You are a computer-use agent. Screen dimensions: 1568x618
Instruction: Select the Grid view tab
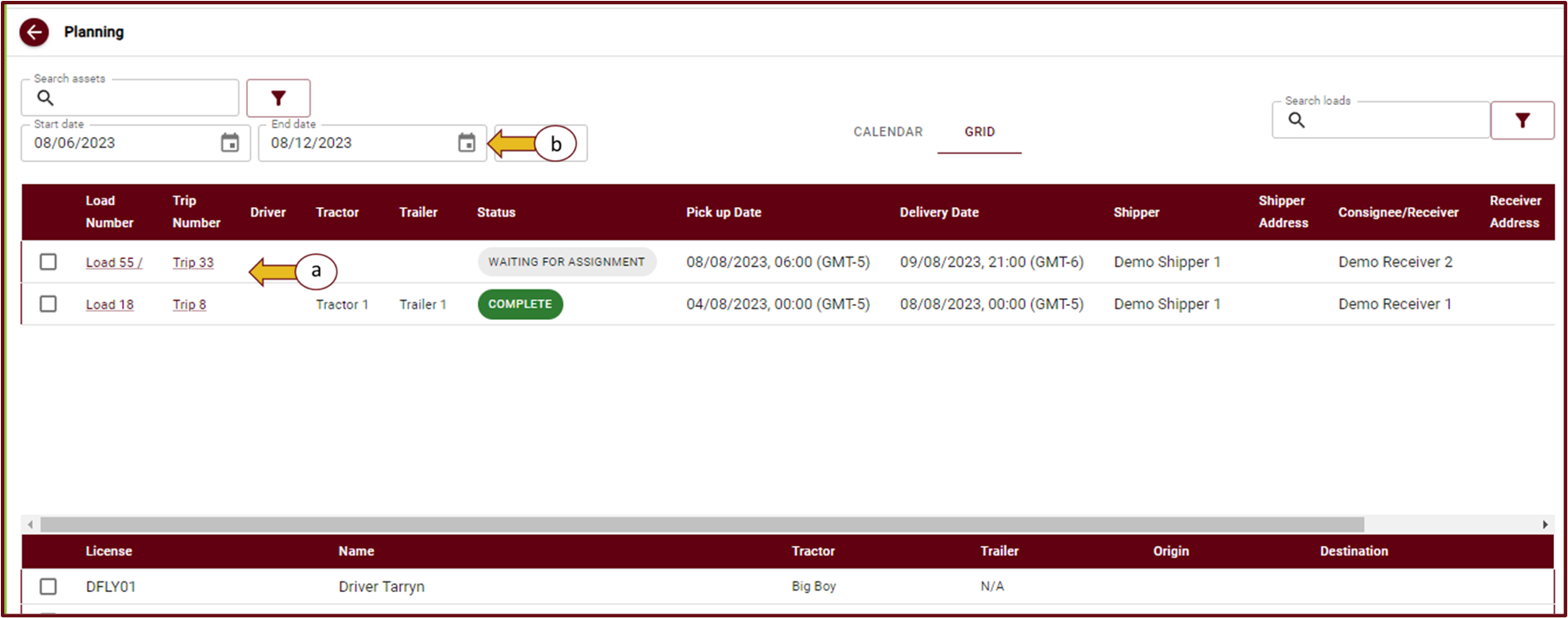click(x=979, y=132)
